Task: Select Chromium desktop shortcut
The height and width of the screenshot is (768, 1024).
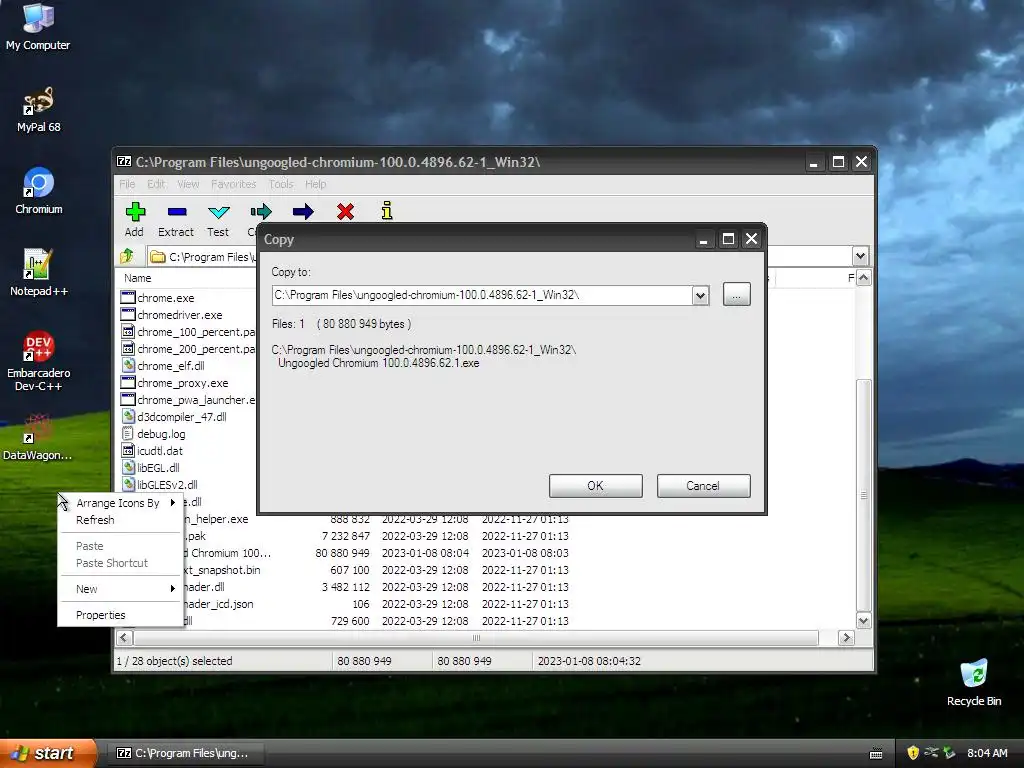Action: (39, 191)
